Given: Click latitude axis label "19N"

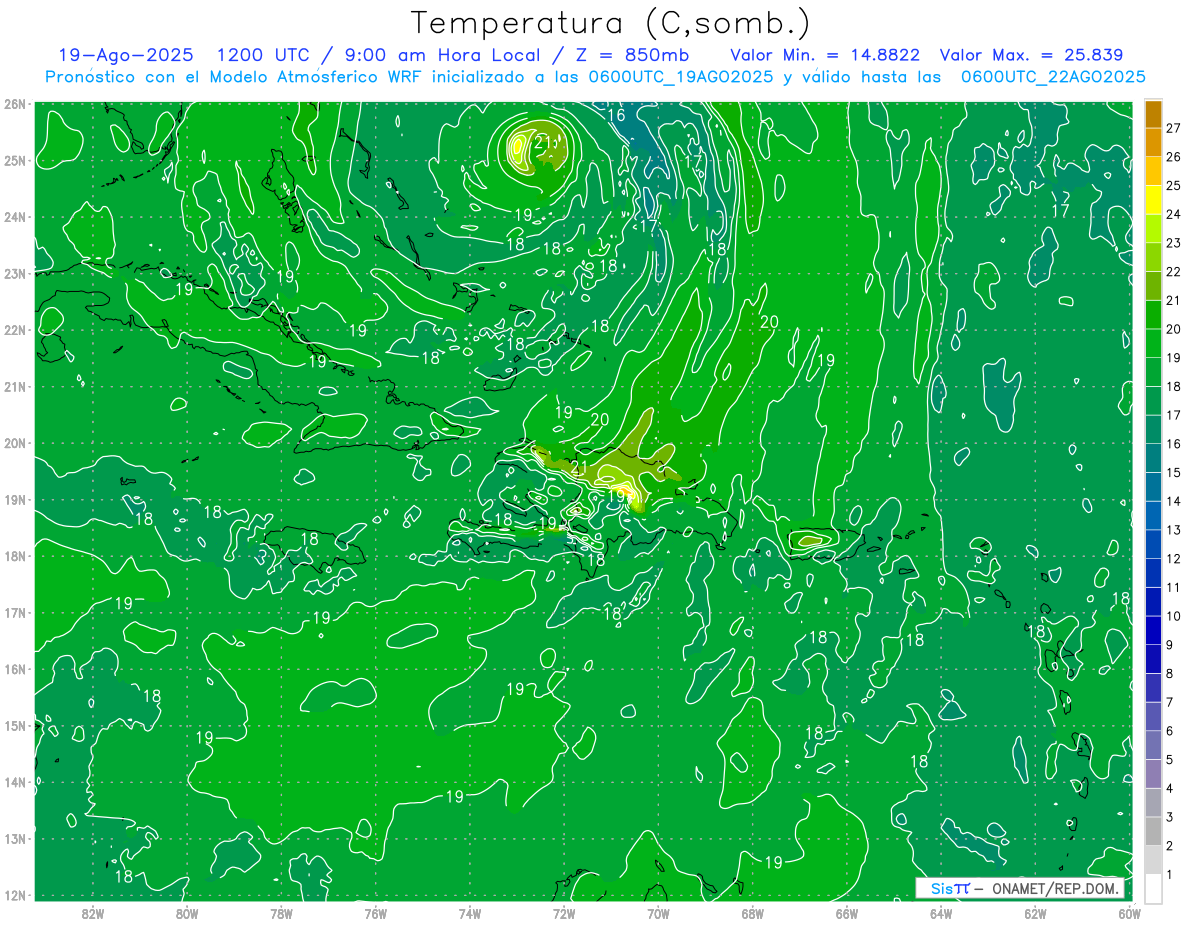Looking at the screenshot, I should click(x=14, y=499).
